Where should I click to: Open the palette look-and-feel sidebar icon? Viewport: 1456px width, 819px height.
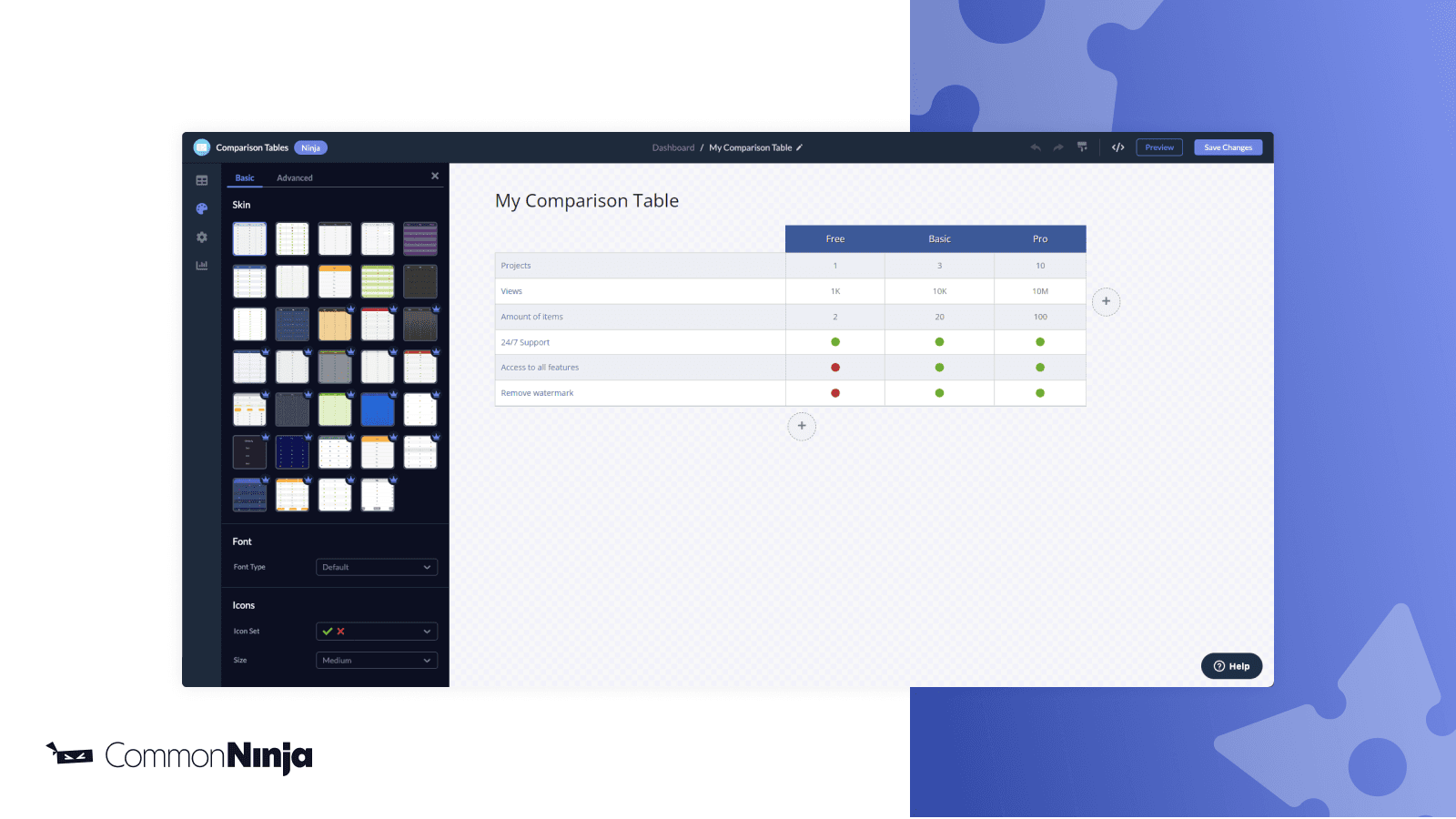[x=202, y=208]
